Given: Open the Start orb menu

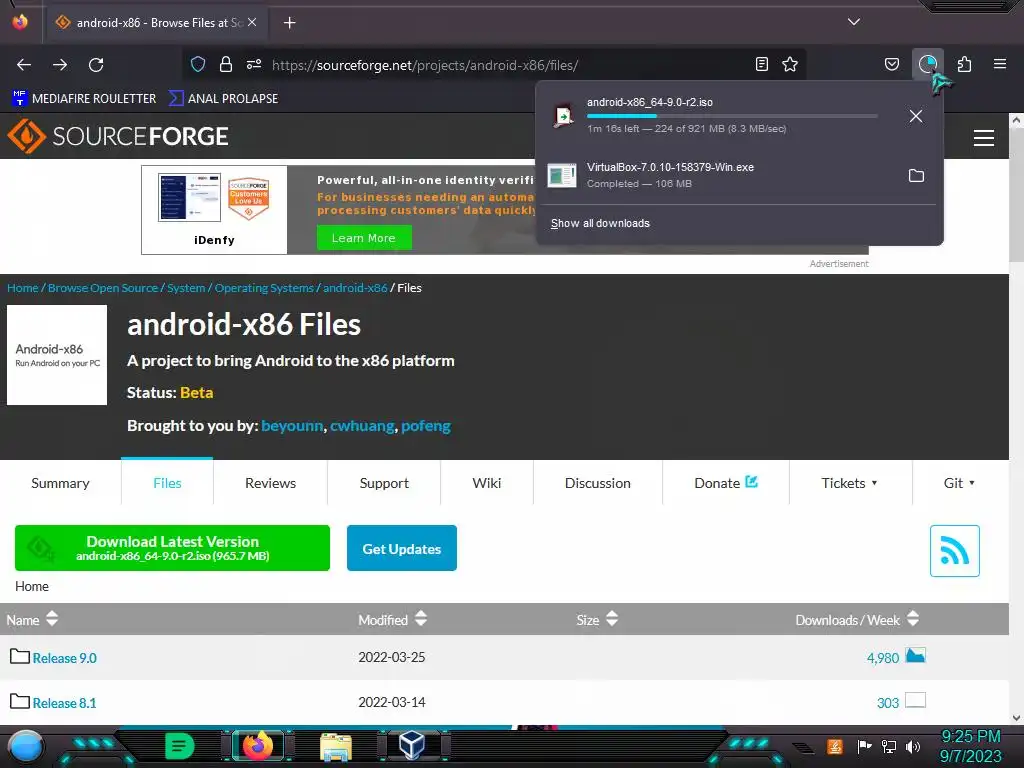Looking at the screenshot, I should click(x=26, y=747).
